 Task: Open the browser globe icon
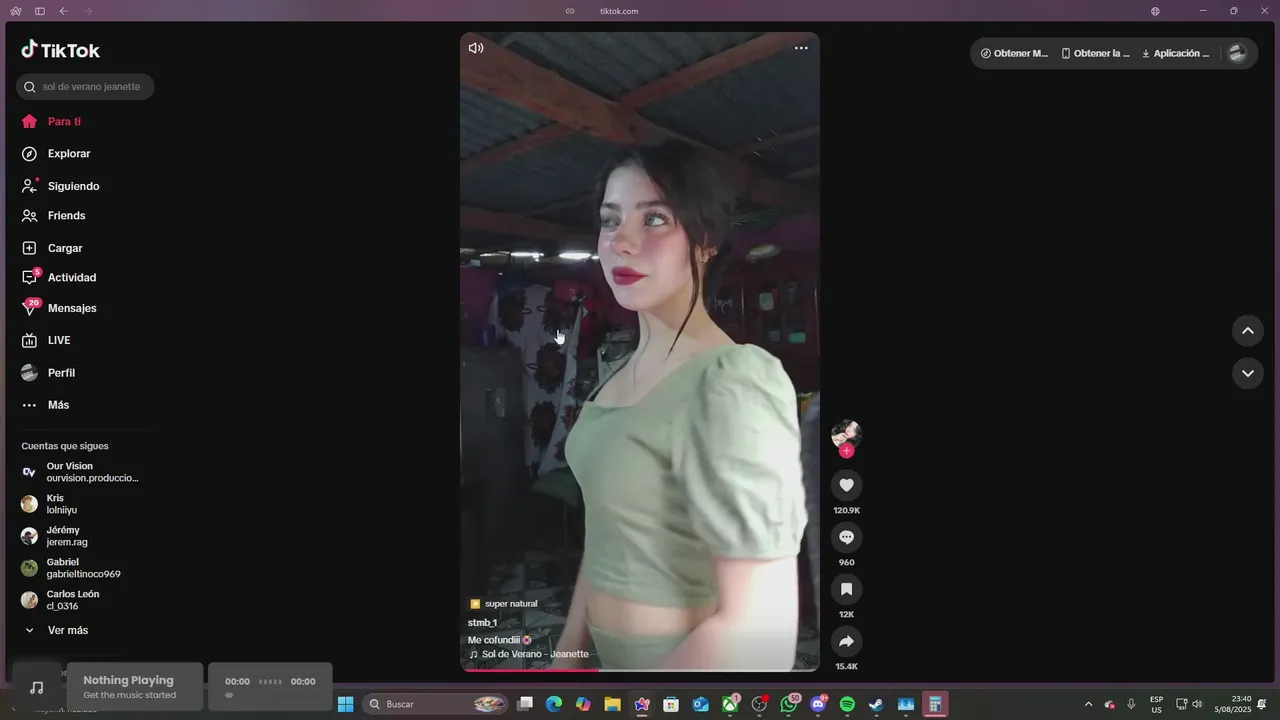tap(1155, 11)
